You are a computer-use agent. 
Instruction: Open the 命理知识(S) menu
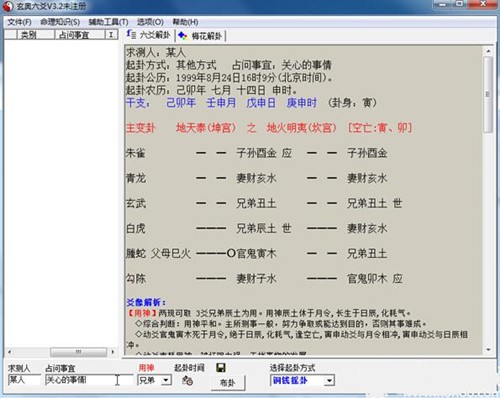pyautogui.click(x=60, y=22)
